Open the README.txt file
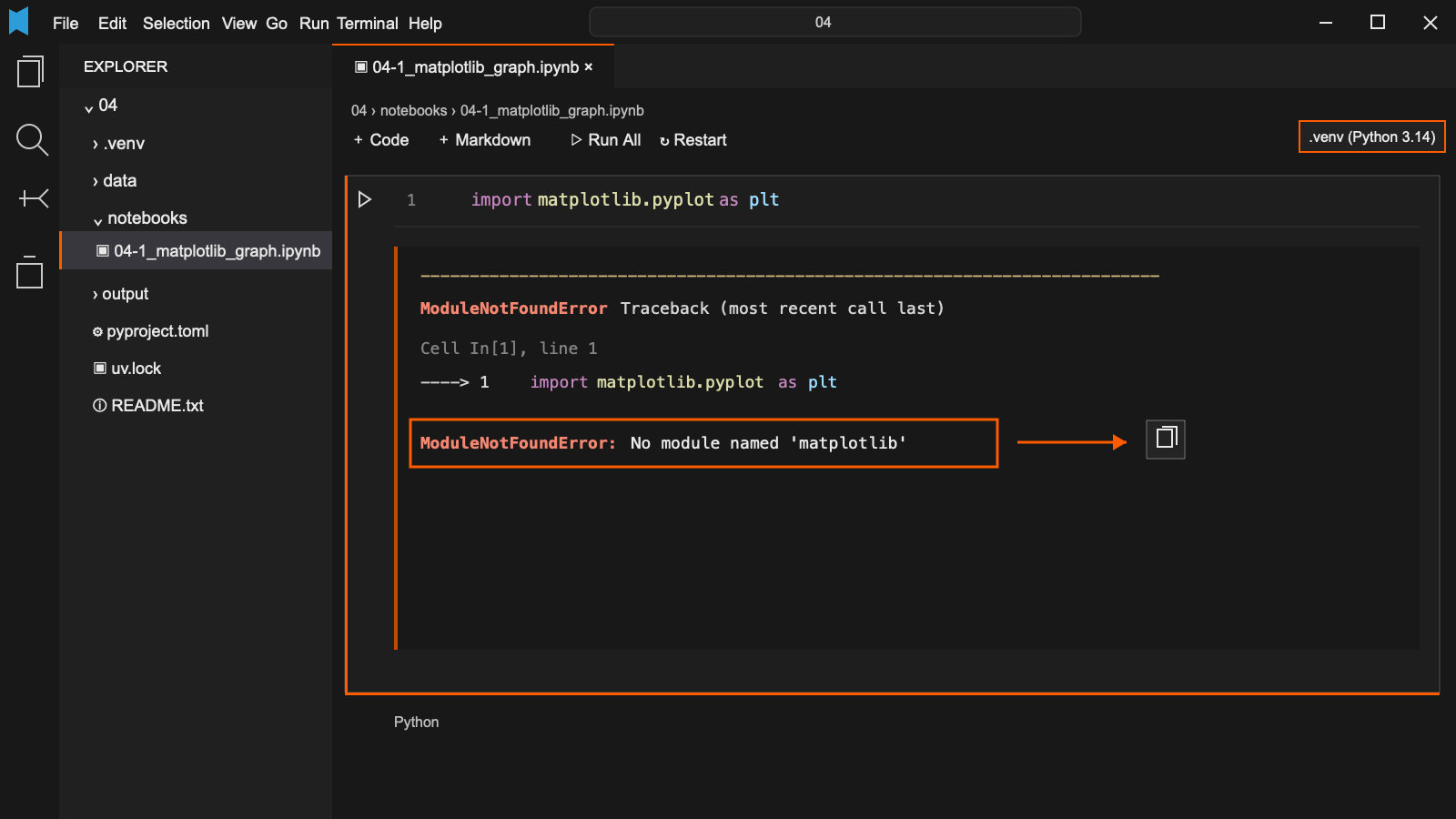 147,406
